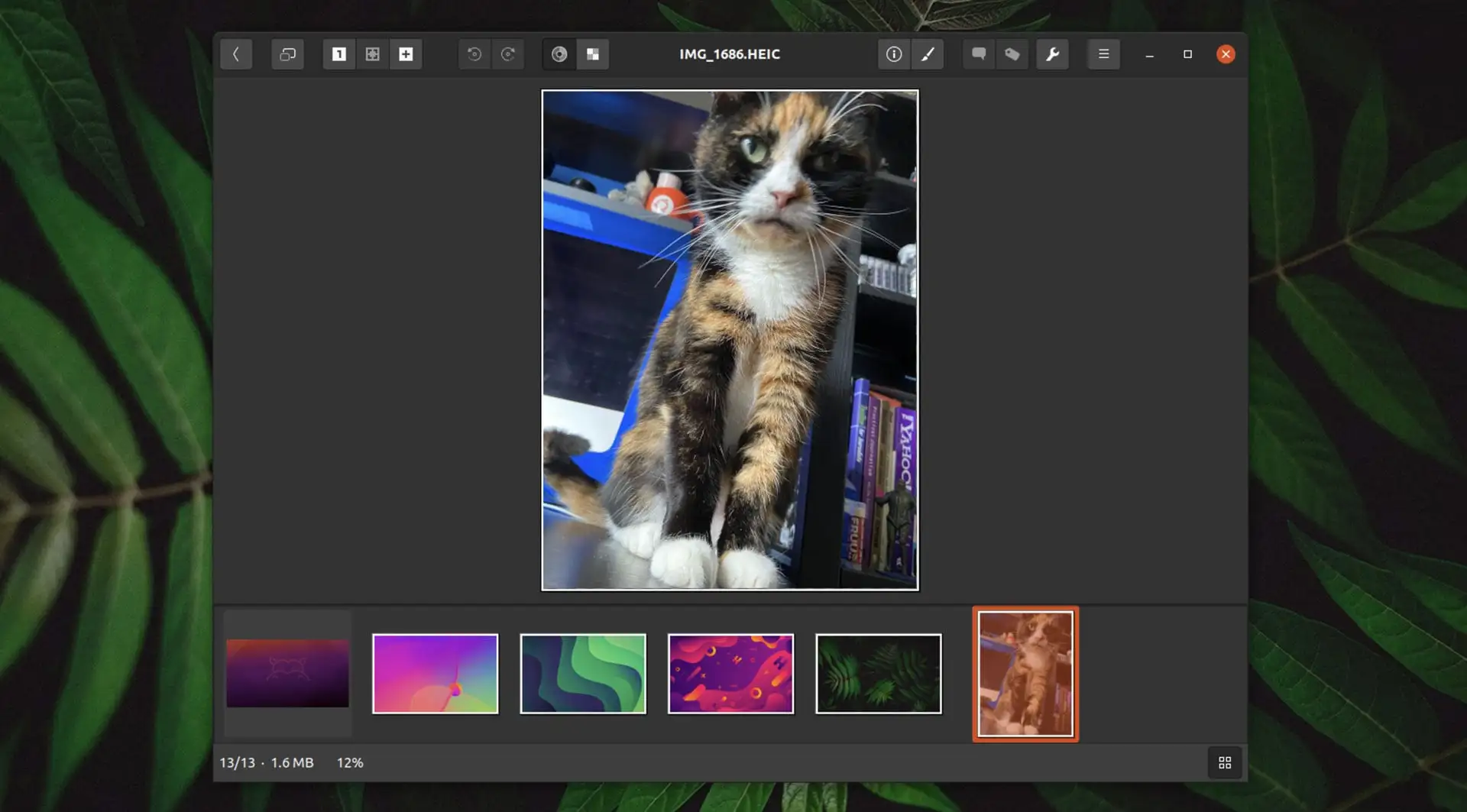Select the dark purple gradient wallpaper thumbnail
The image size is (1467, 812).
287,673
